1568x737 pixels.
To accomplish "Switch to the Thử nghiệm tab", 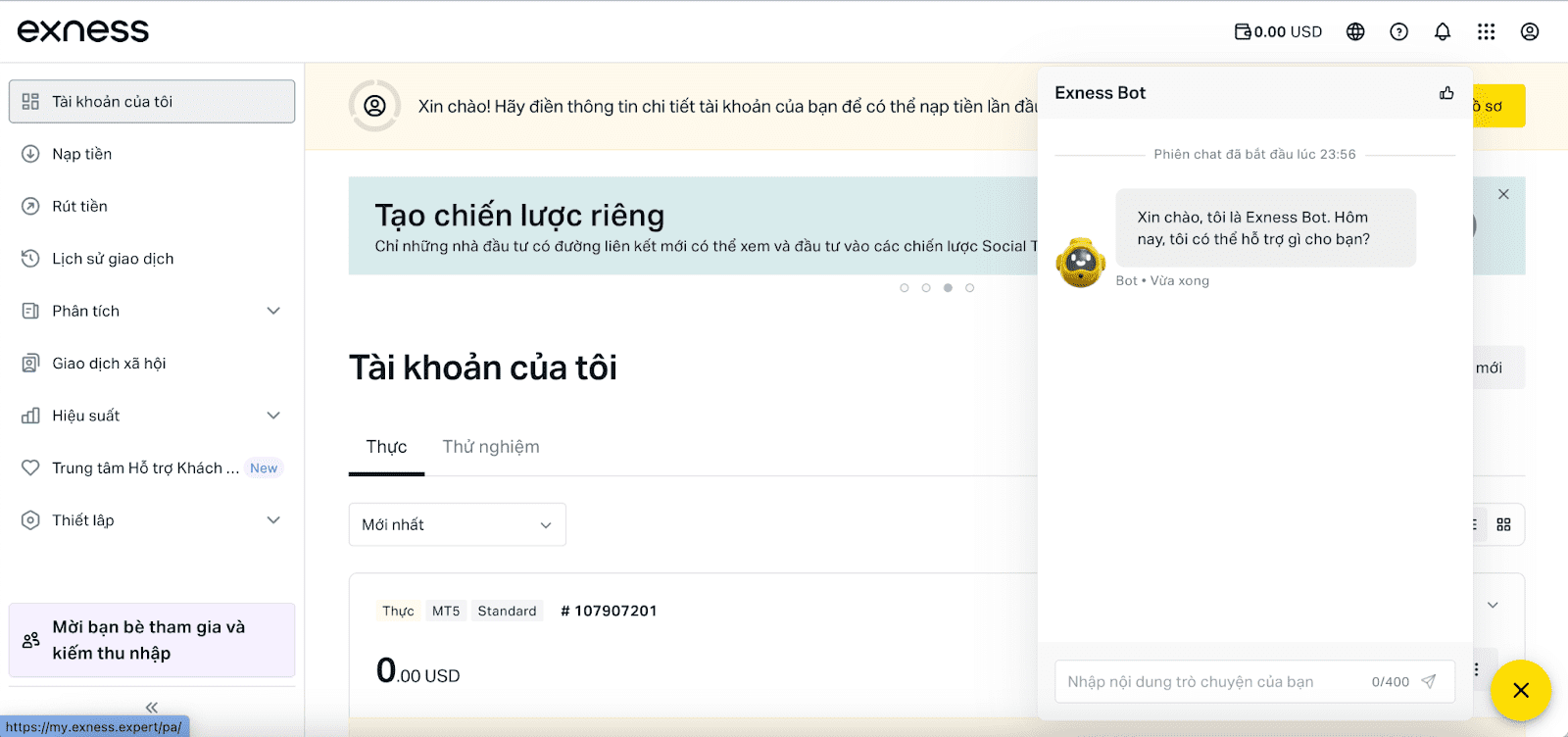I will click(491, 447).
